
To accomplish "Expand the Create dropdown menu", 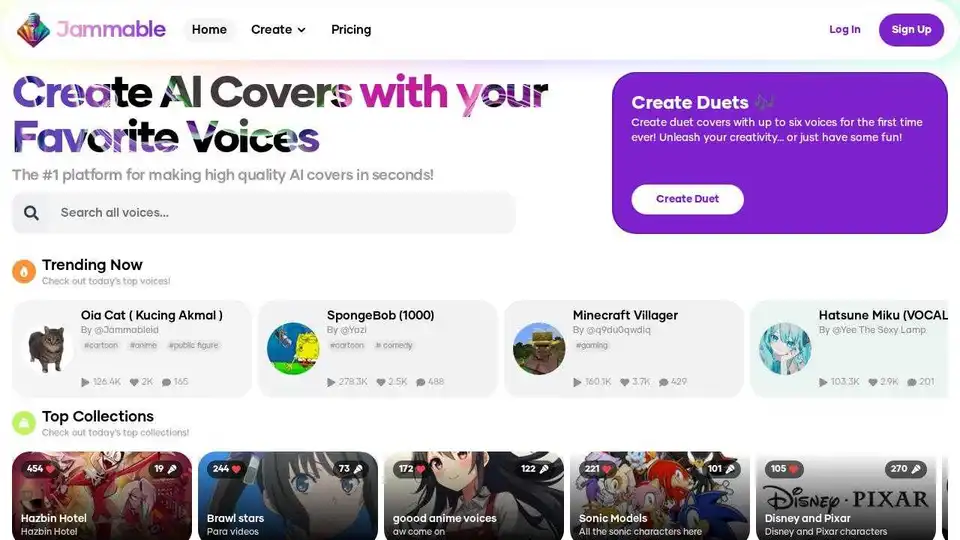I will click(x=278, y=29).
